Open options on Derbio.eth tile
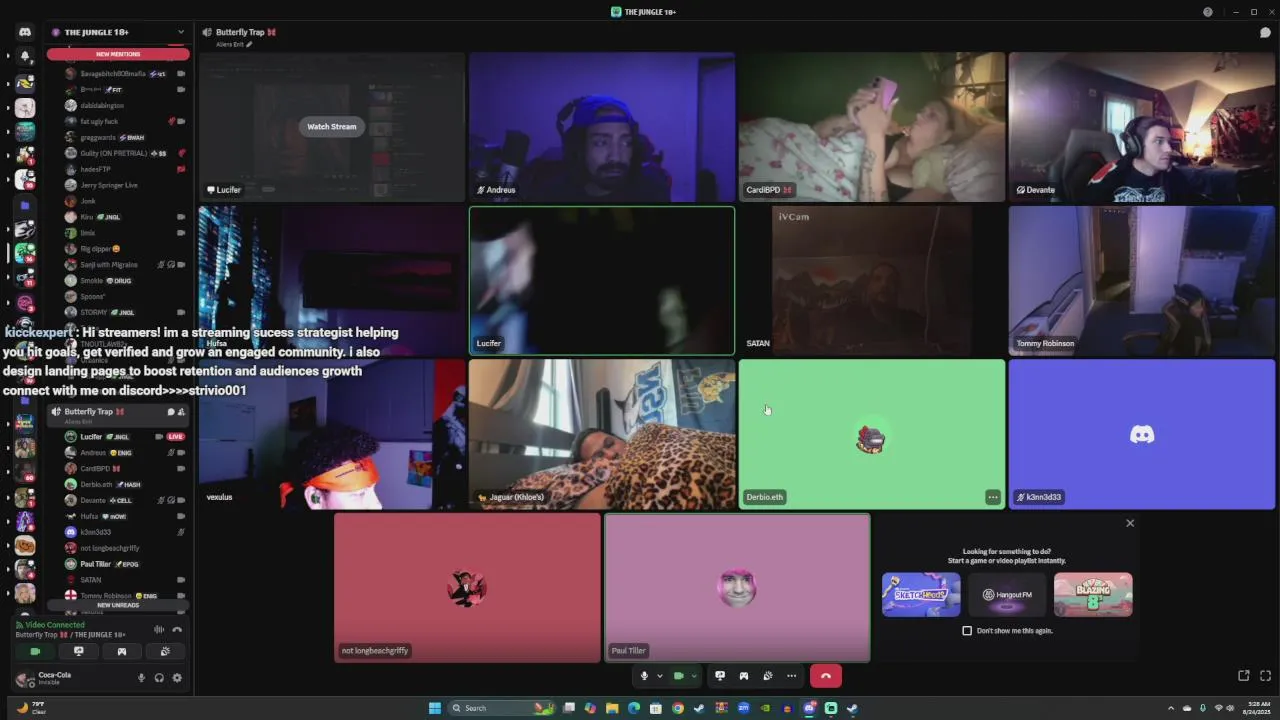Screen dimensions: 1280x720 coord(992,497)
